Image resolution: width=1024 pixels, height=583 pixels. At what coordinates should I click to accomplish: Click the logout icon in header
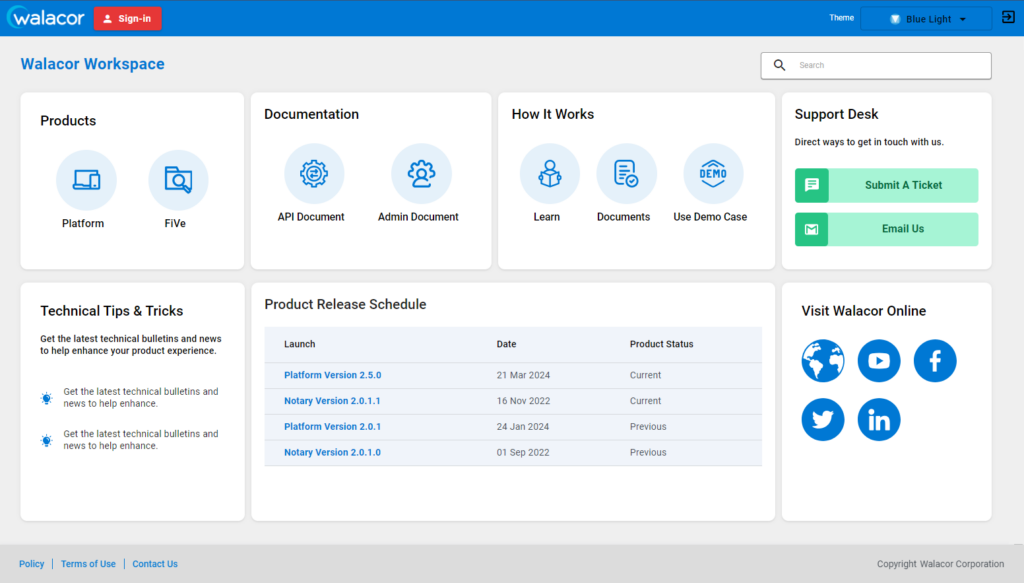click(x=1007, y=18)
